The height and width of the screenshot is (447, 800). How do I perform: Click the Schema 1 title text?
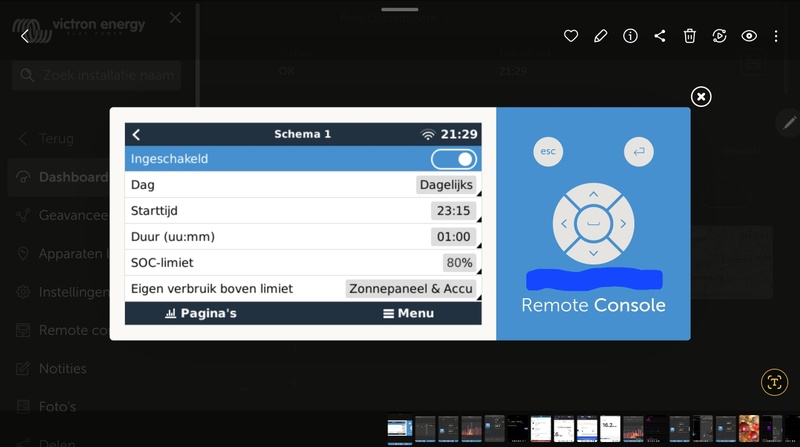click(x=303, y=134)
